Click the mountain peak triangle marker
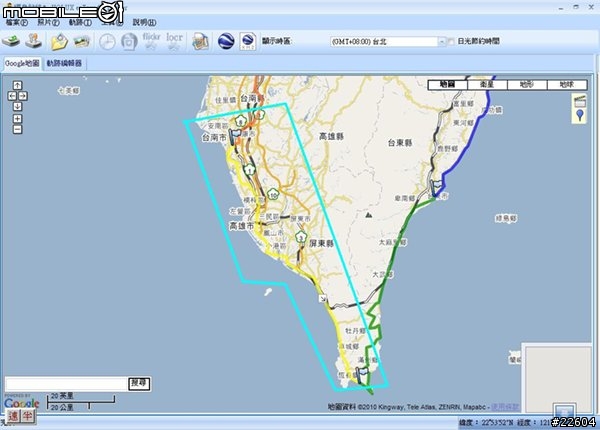 (x=368, y=215)
